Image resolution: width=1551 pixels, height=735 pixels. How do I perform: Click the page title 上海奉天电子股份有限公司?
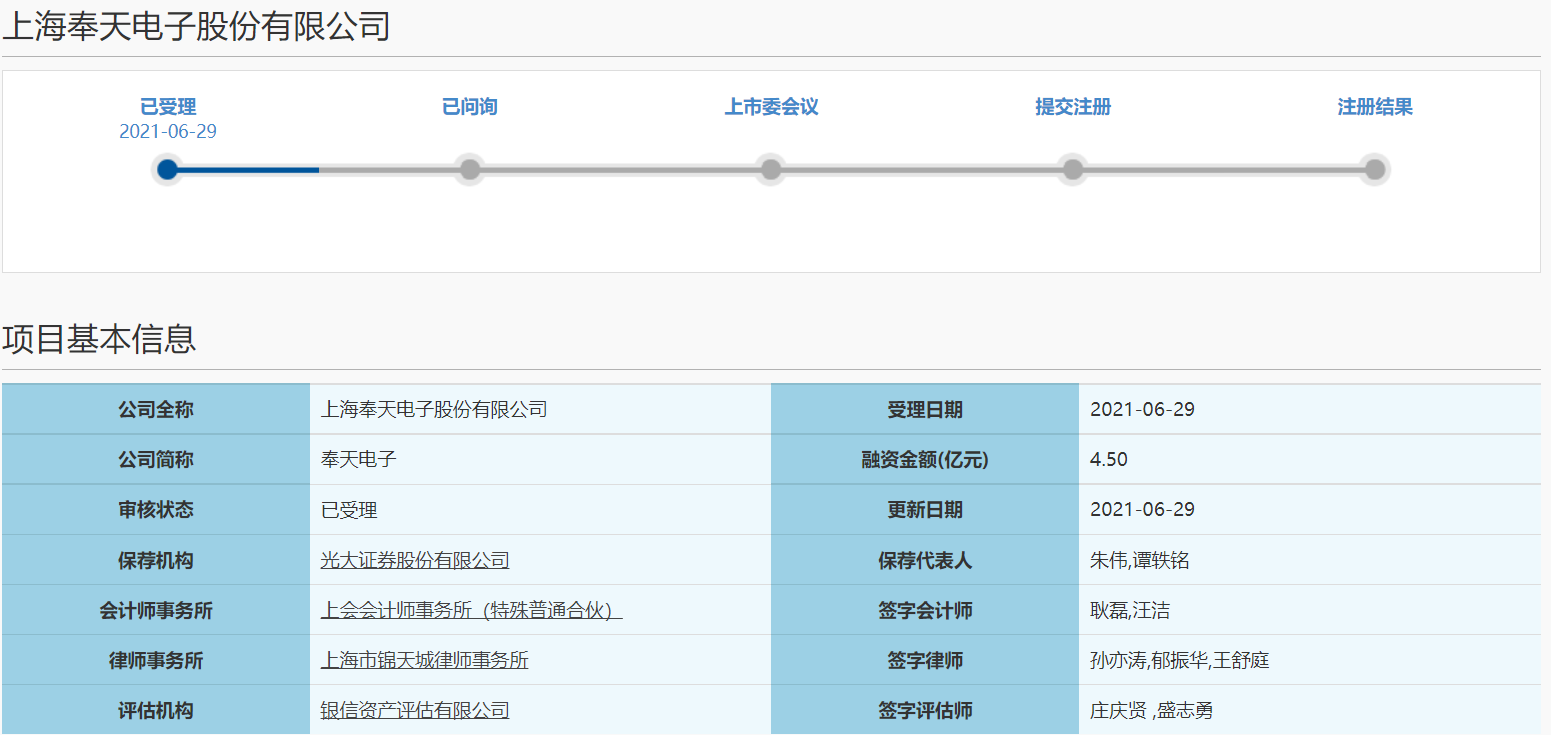[x=196, y=26]
